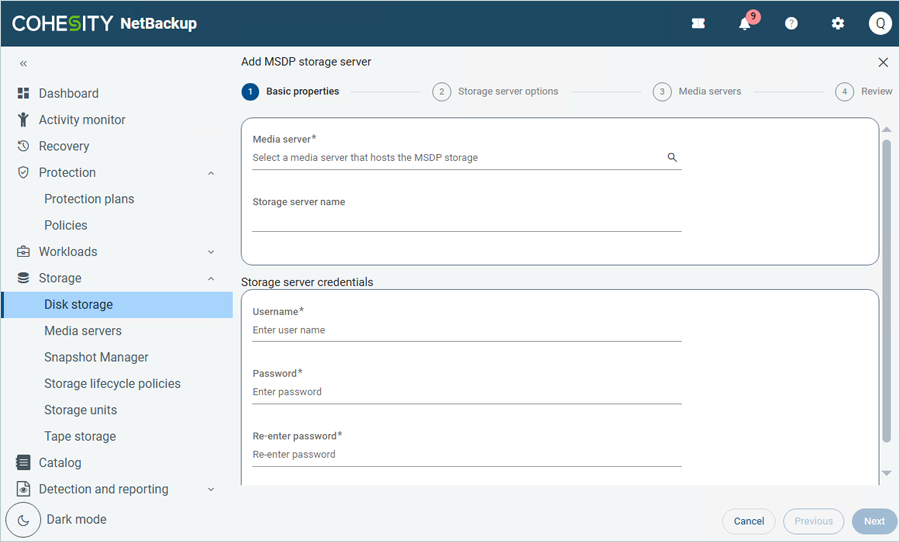Select Media servers in sidebar
Image resolution: width=900 pixels, height=542 pixels.
click(x=83, y=331)
